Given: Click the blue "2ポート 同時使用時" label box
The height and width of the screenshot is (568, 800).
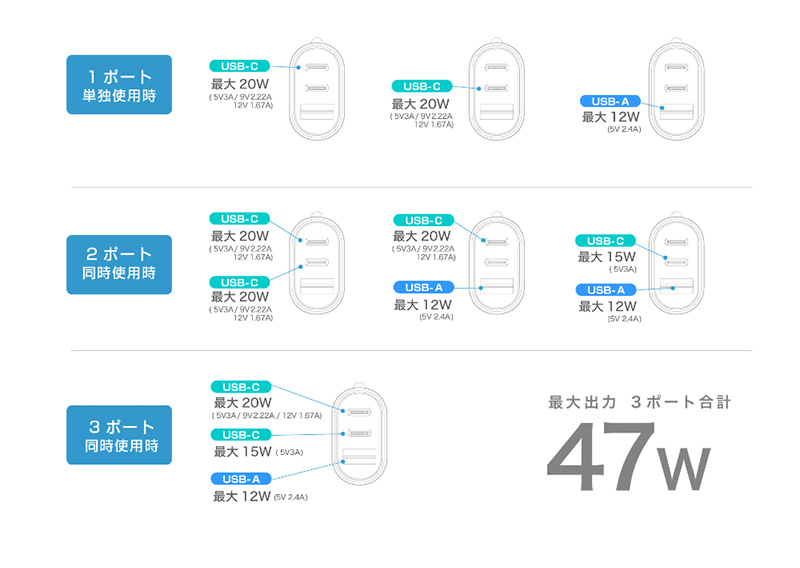Looking at the screenshot, I should (x=119, y=264).
